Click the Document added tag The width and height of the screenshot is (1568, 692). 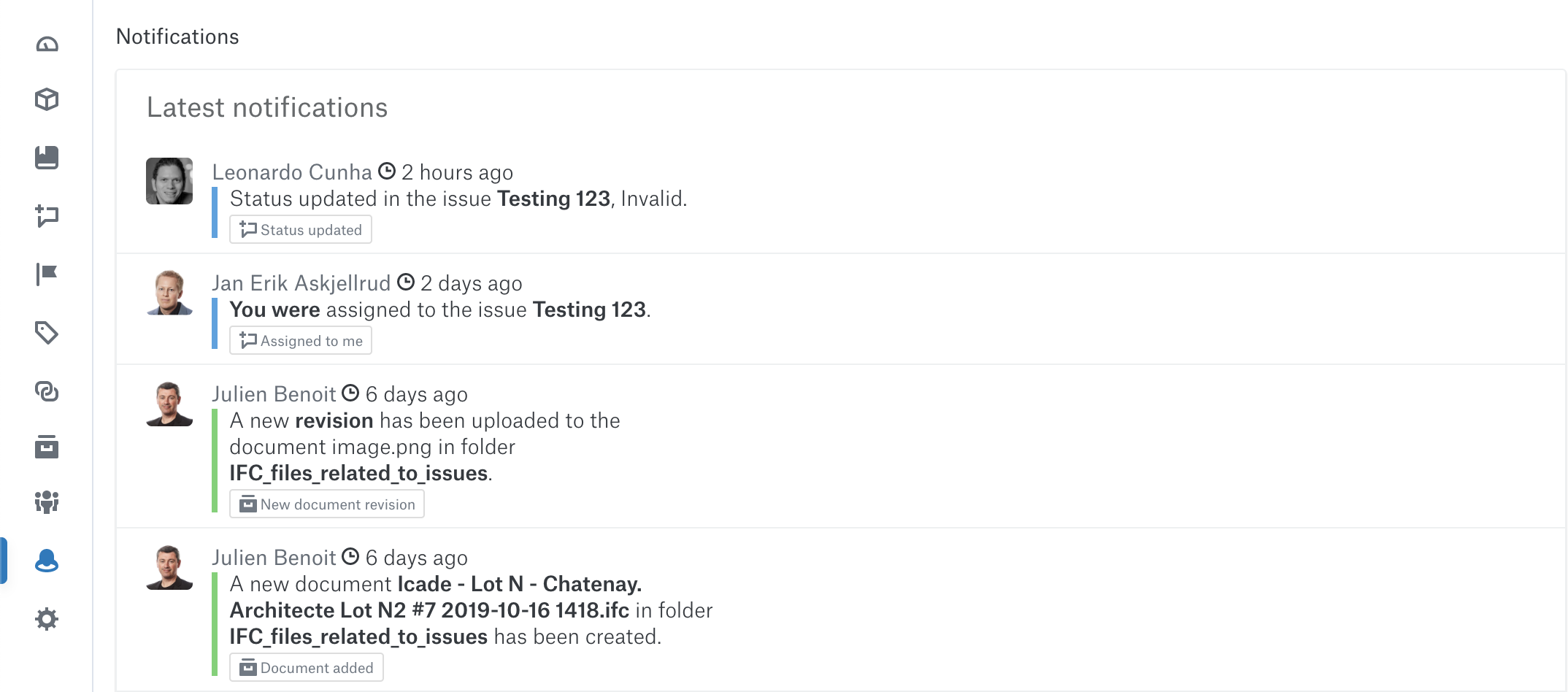tap(307, 667)
